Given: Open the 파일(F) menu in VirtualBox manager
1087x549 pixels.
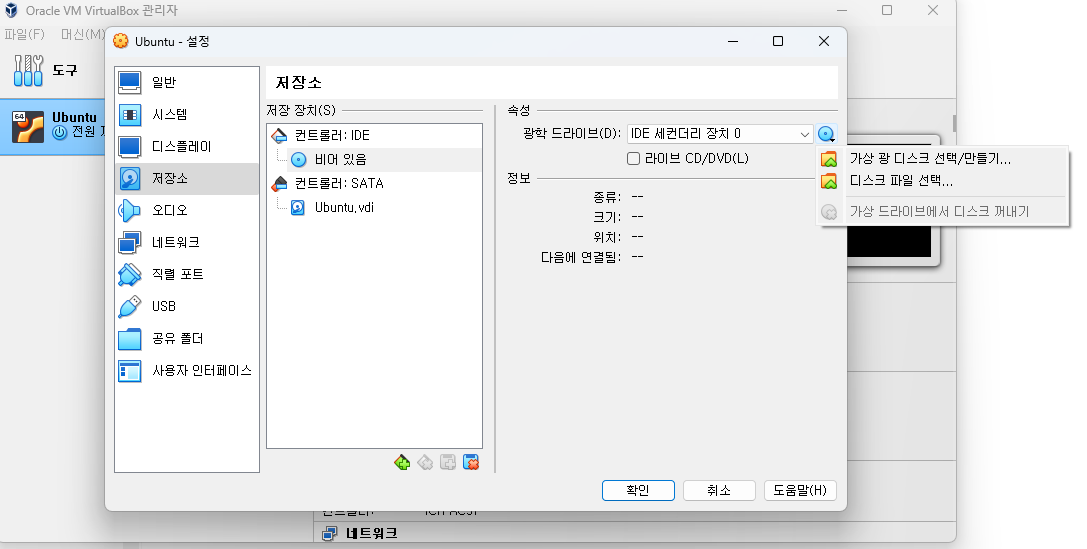Looking at the screenshot, I should click(24, 34).
